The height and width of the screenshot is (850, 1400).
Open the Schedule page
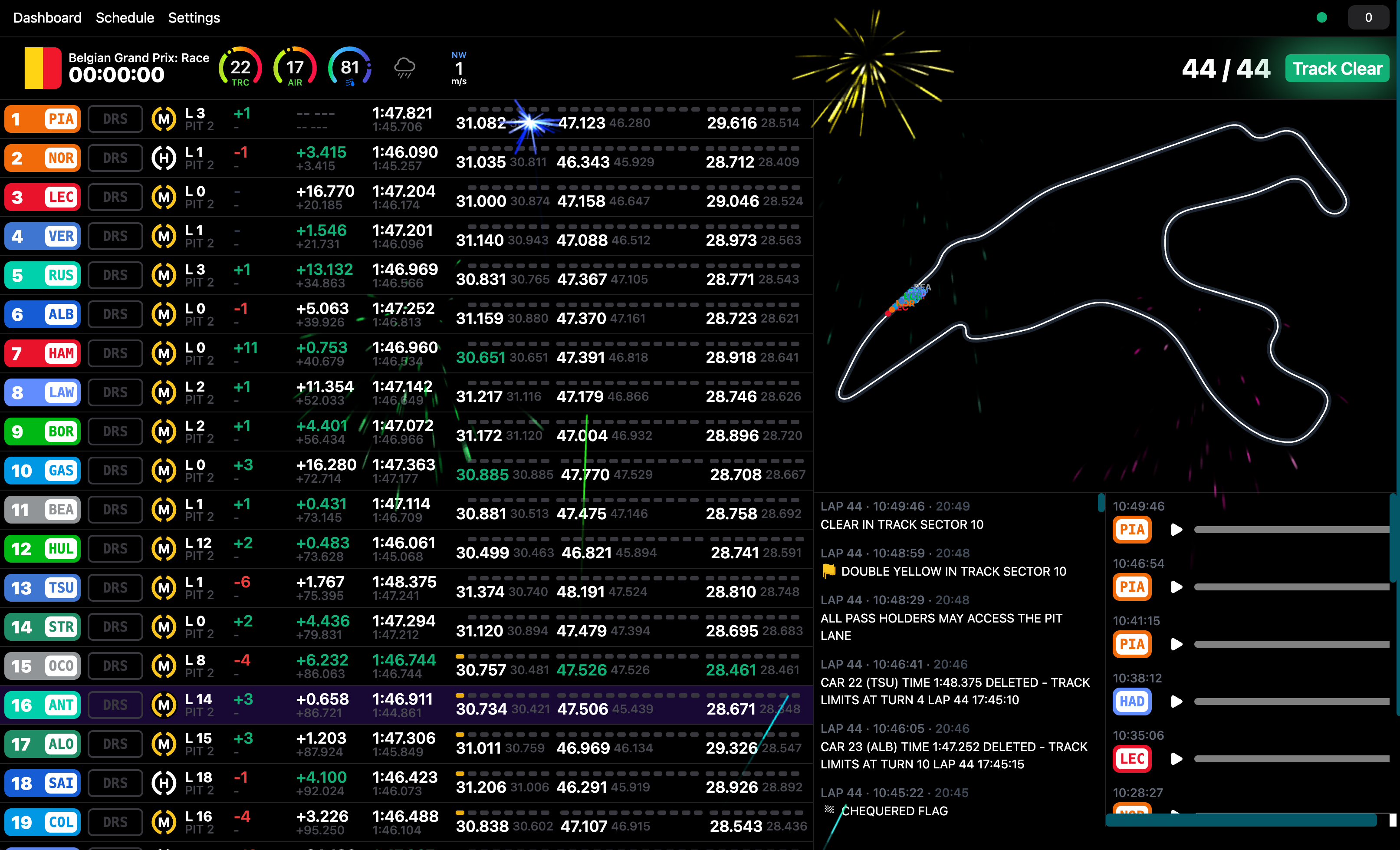coord(125,18)
